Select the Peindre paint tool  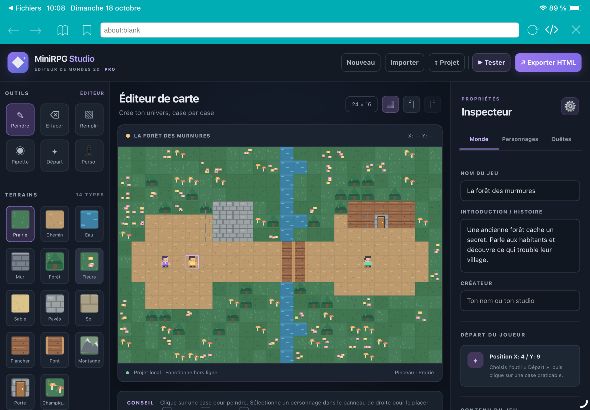(x=20, y=119)
